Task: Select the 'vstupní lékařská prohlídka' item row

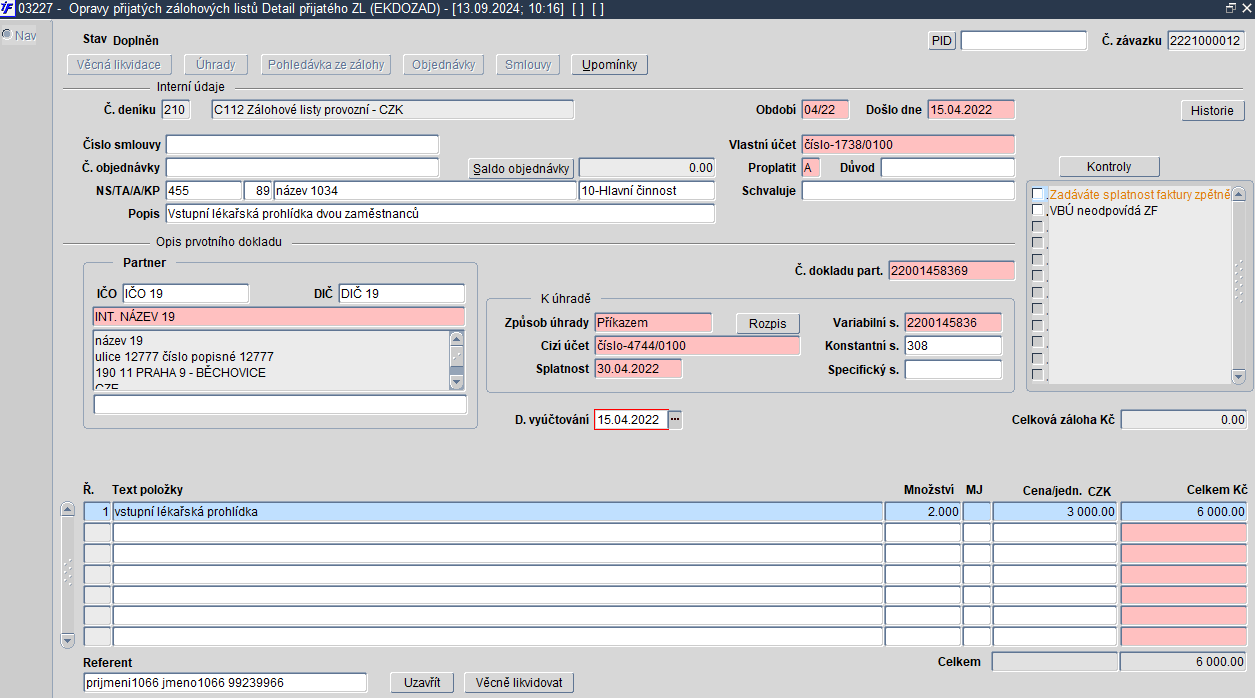Action: click(x=665, y=511)
